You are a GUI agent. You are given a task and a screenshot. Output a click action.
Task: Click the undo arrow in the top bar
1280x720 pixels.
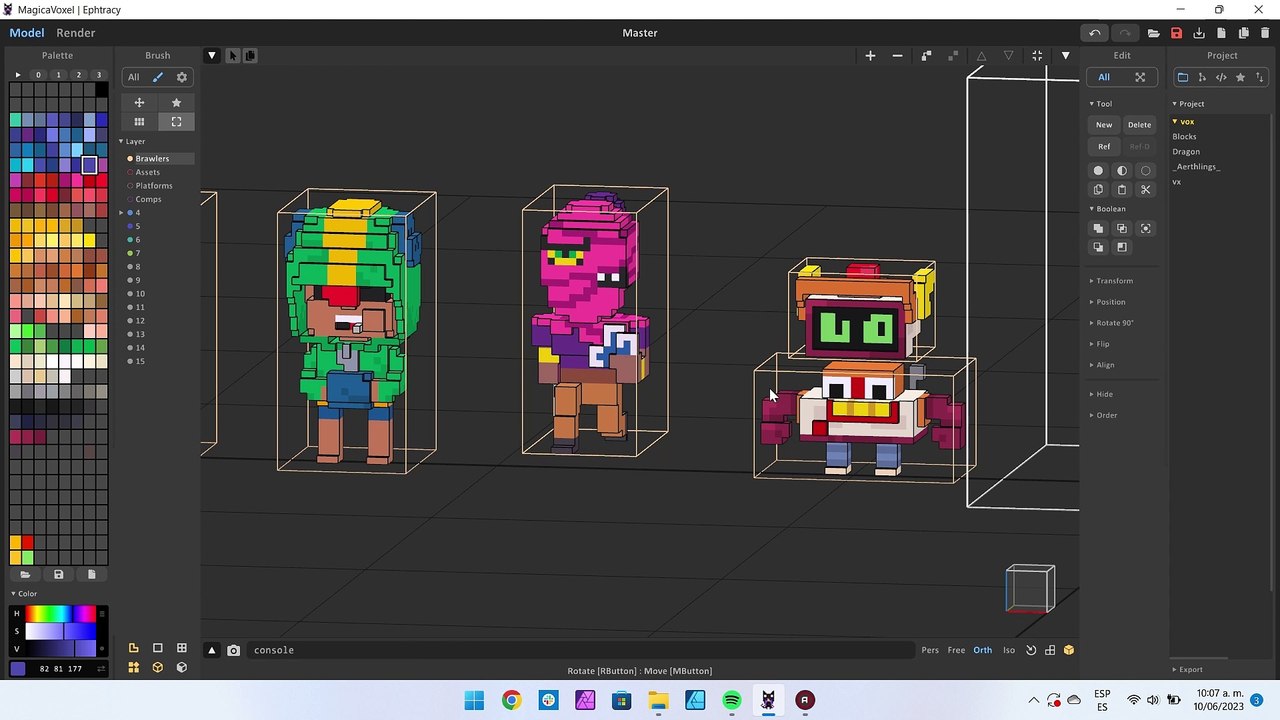coord(1095,33)
